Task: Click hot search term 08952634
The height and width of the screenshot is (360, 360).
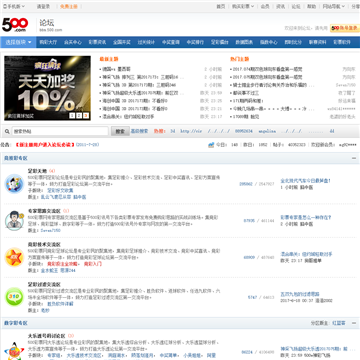Action: 244,131
